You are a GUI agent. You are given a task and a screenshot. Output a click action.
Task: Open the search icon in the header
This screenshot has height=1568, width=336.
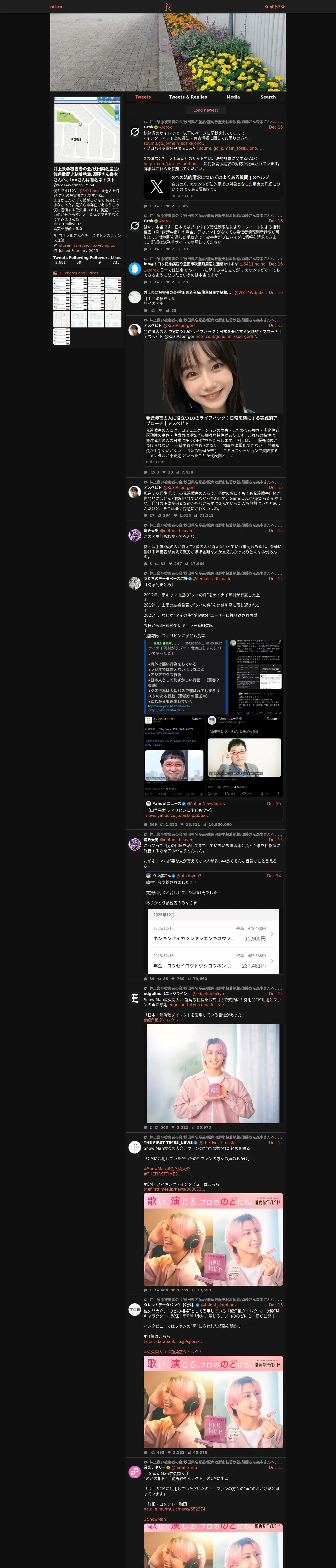coord(266,7)
